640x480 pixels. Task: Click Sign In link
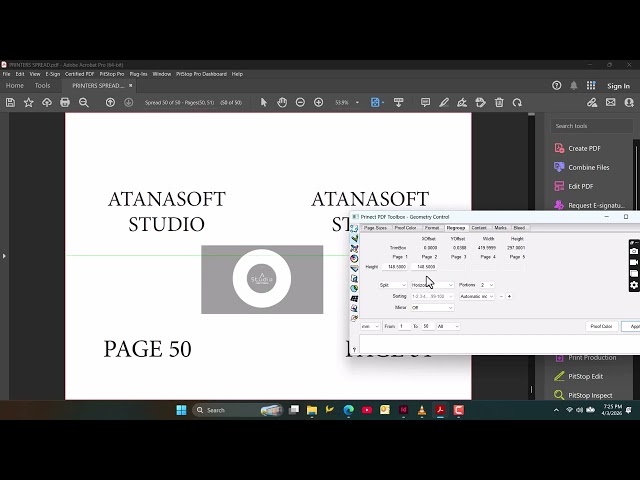618,86
